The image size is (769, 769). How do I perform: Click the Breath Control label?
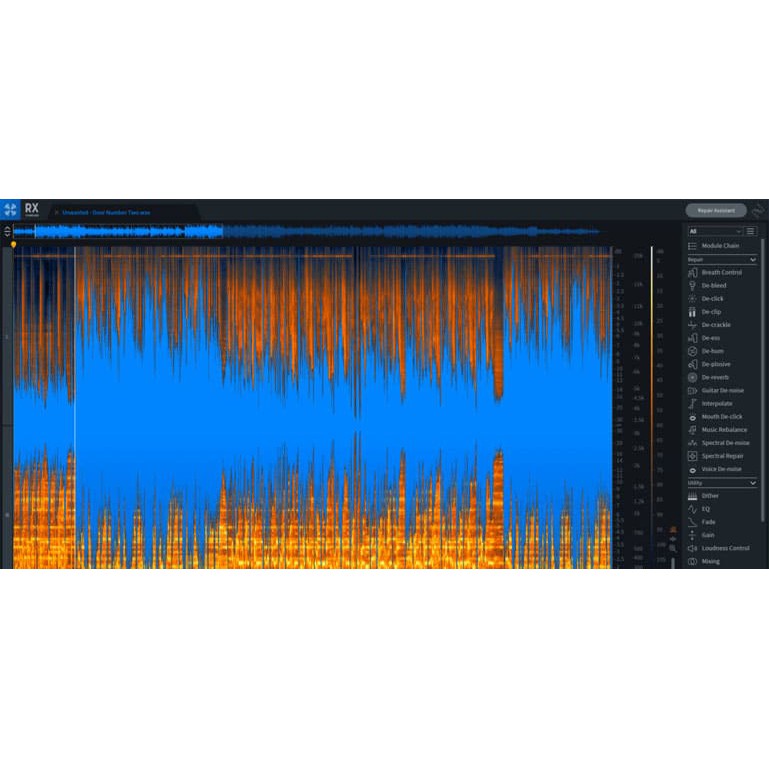pos(721,272)
